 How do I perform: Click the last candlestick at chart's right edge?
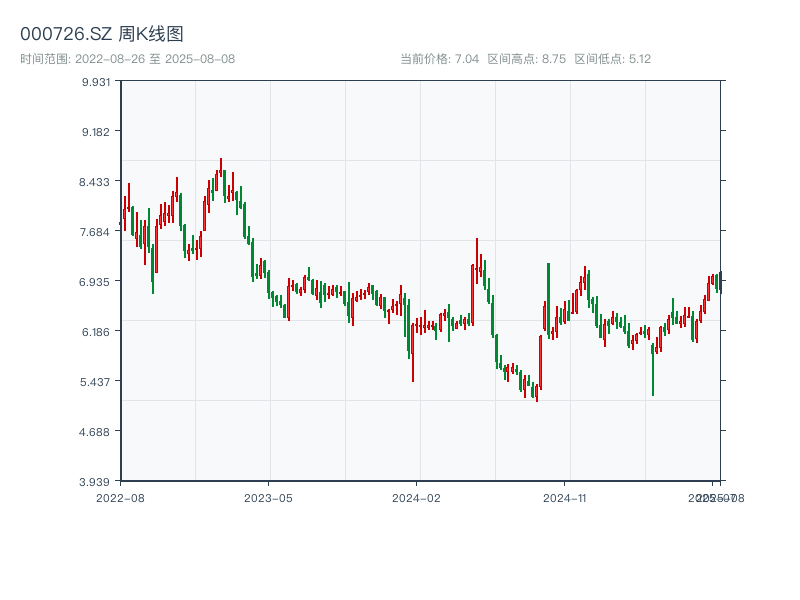(719, 282)
